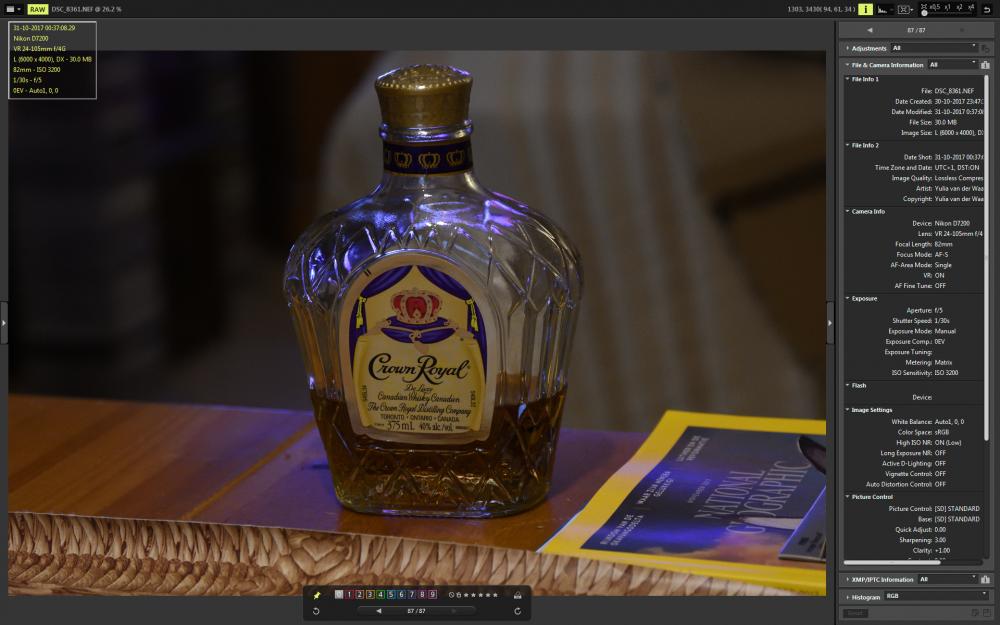This screenshot has height=625, width=1000.
Task: Apply label 5 to the image
Action: pyautogui.click(x=391, y=594)
